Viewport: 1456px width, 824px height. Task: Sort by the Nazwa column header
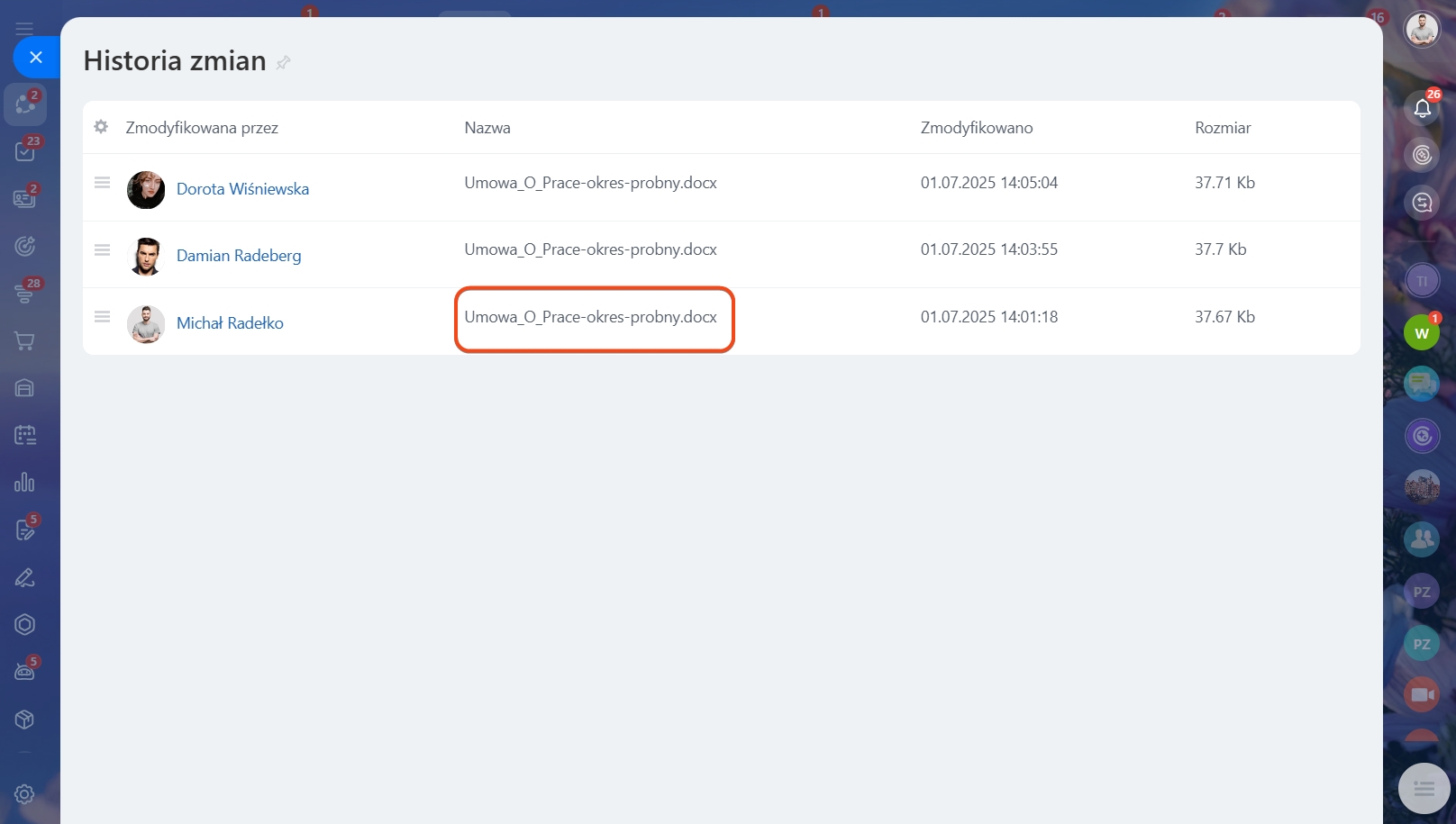(487, 128)
